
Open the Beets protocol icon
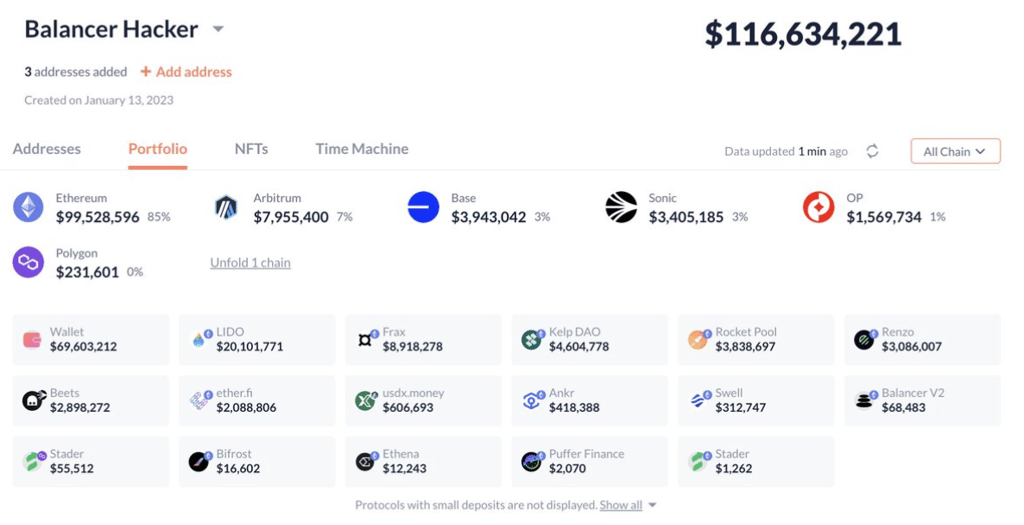click(x=33, y=400)
